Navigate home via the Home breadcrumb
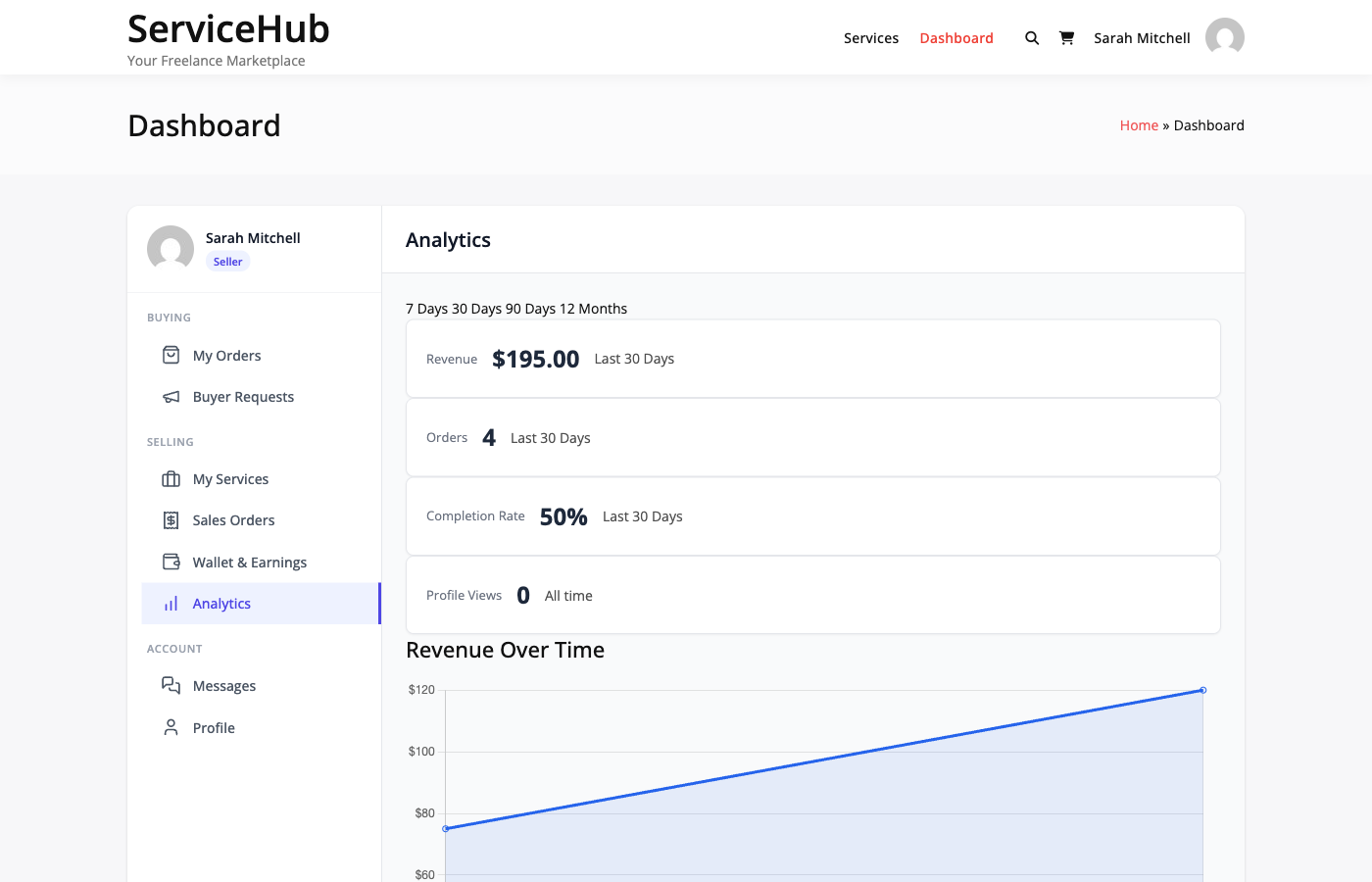The height and width of the screenshot is (882, 1372). 1139,124
